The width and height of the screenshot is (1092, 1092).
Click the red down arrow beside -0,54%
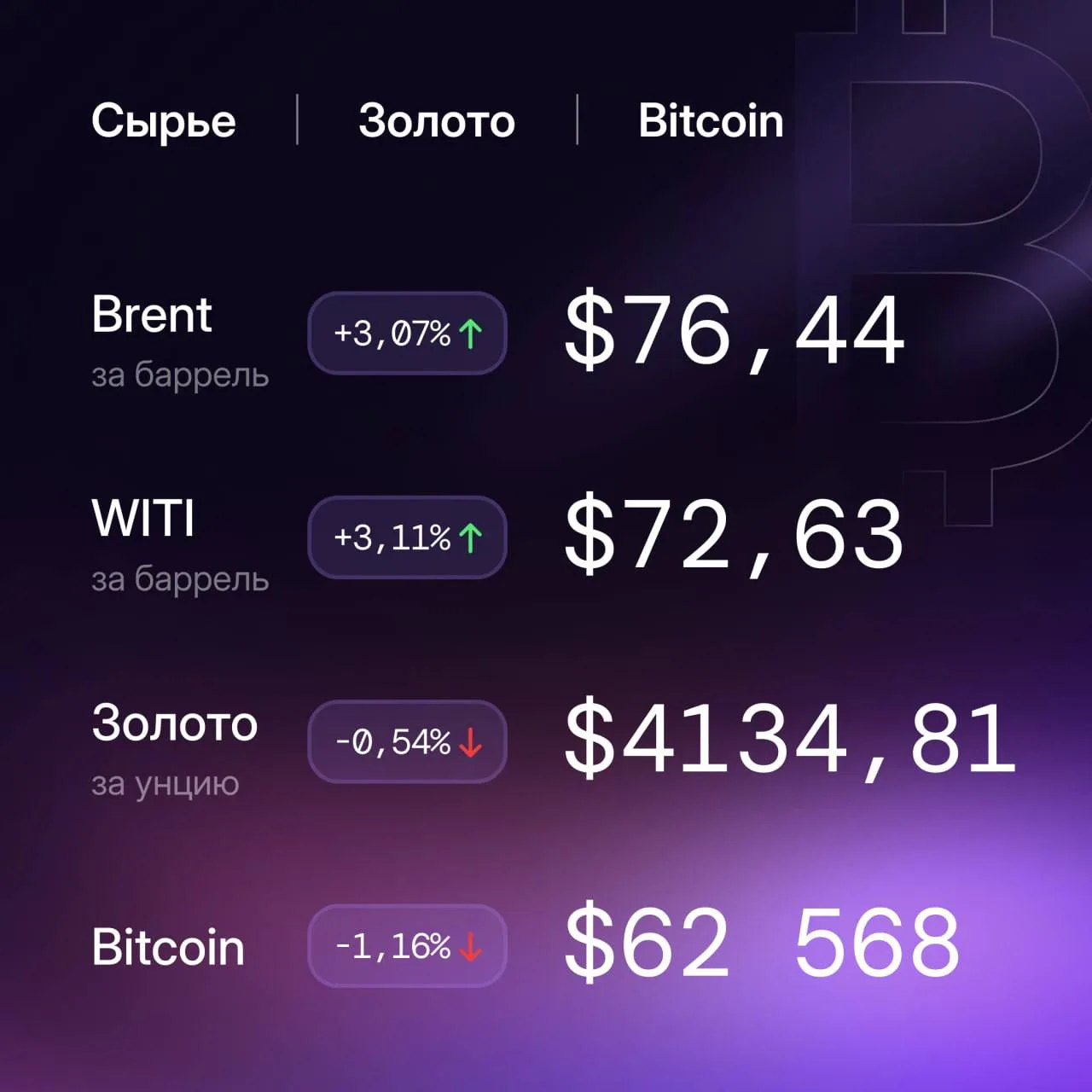click(470, 742)
